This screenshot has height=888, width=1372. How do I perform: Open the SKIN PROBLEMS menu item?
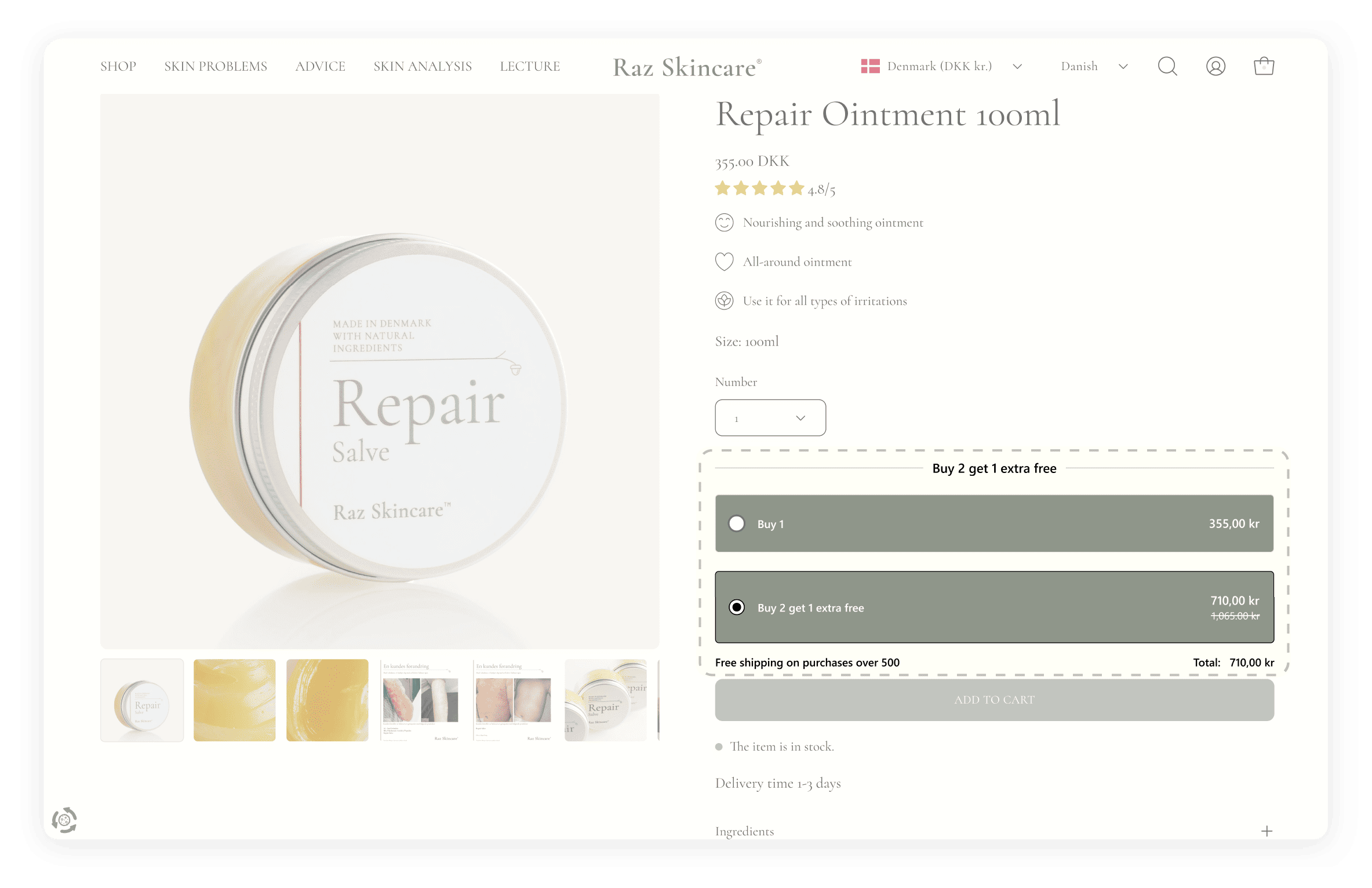point(216,66)
